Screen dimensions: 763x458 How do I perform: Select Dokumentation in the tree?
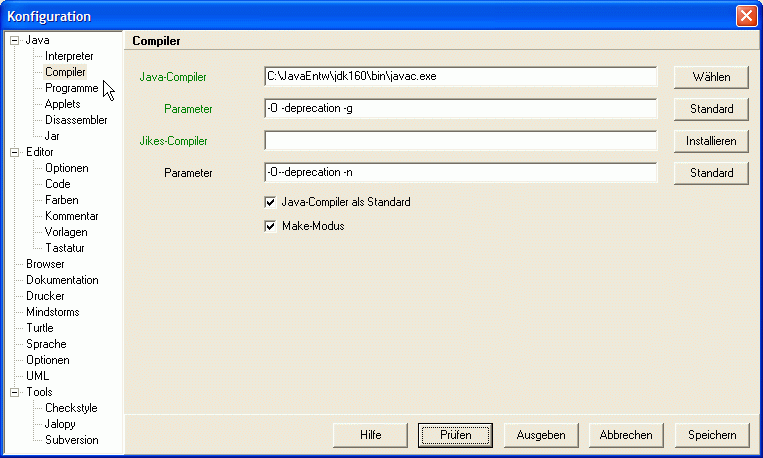pyautogui.click(x=62, y=280)
